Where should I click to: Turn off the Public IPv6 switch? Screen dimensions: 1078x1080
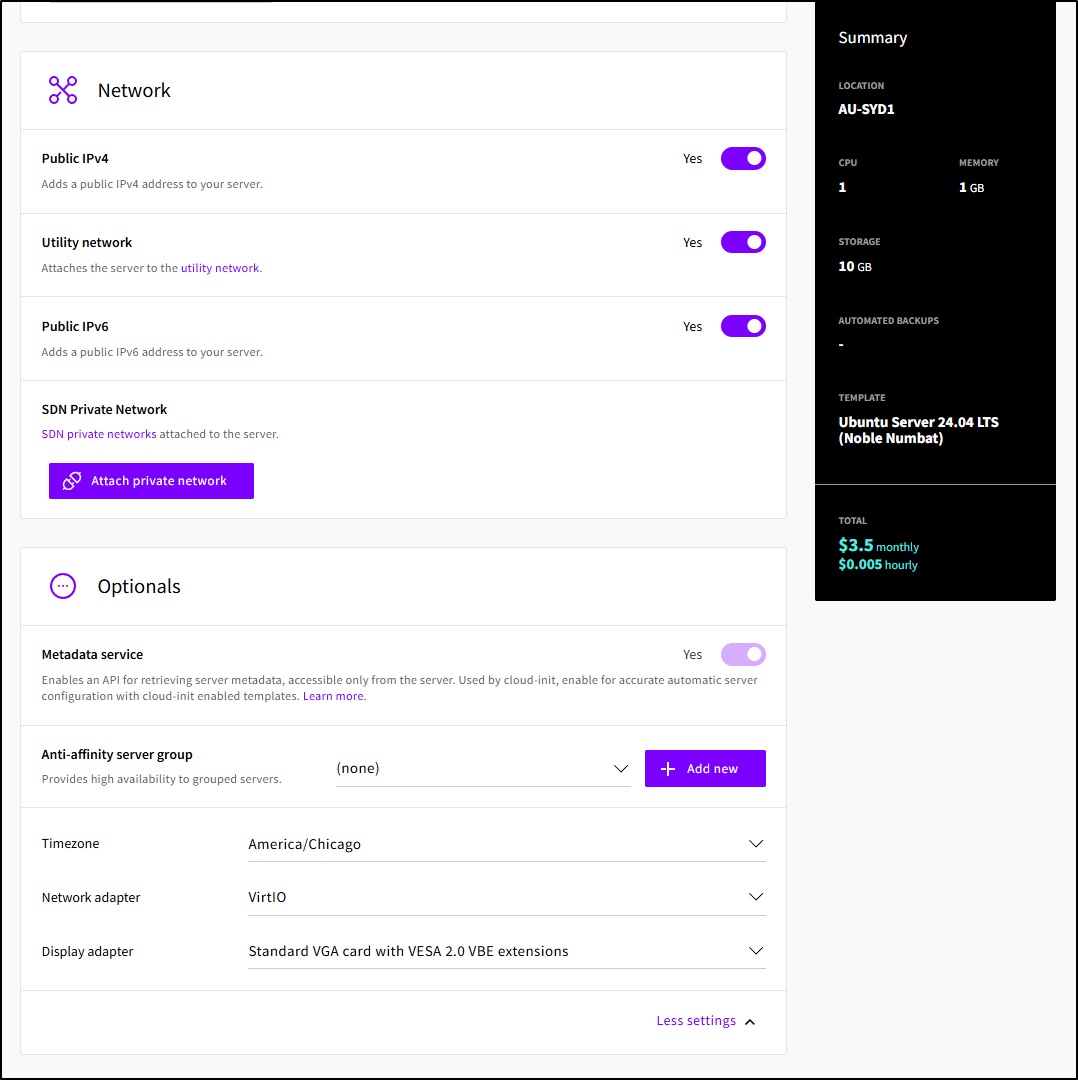pyautogui.click(x=743, y=326)
